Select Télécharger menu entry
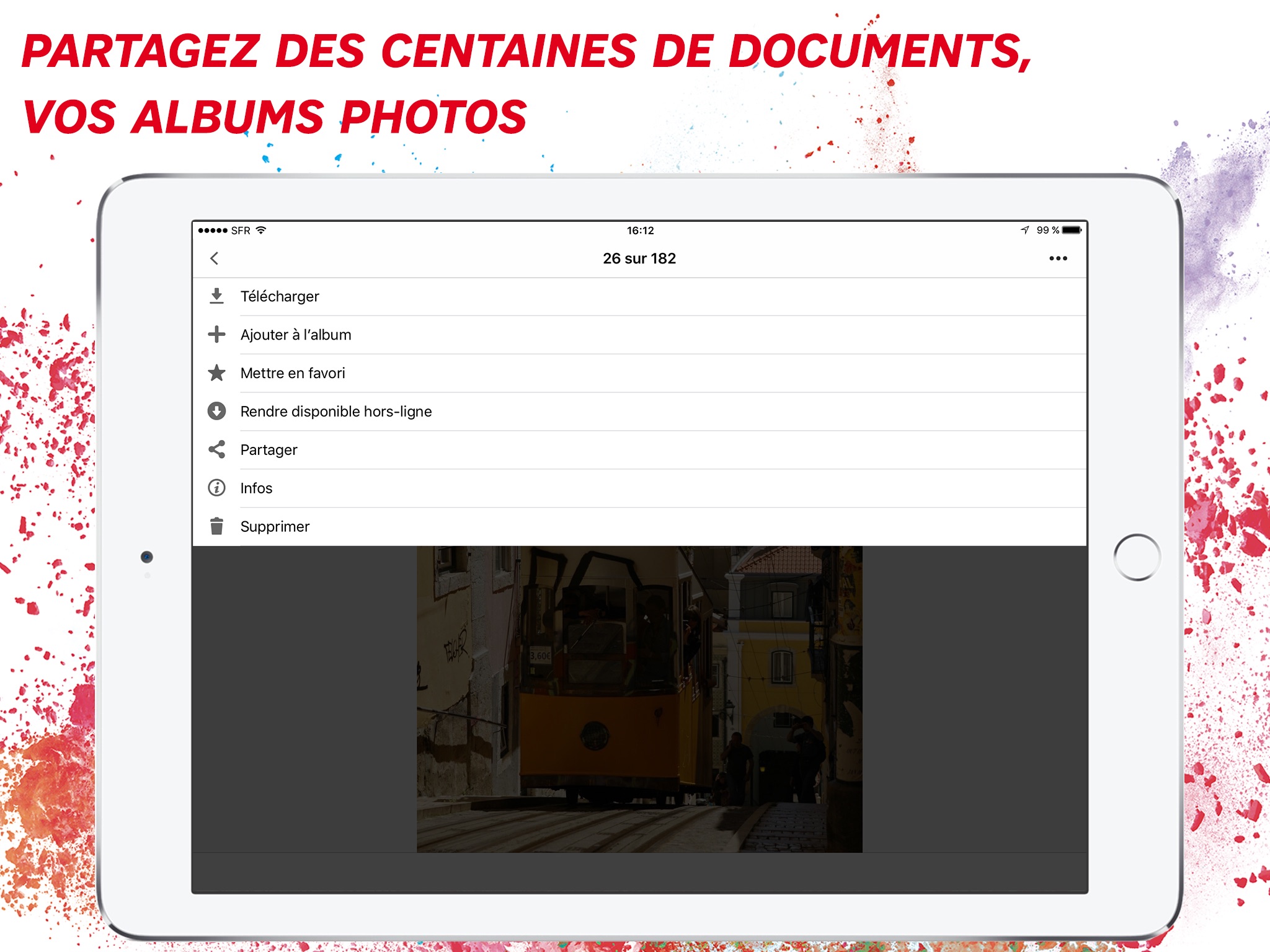The image size is (1270, 952). [280, 296]
